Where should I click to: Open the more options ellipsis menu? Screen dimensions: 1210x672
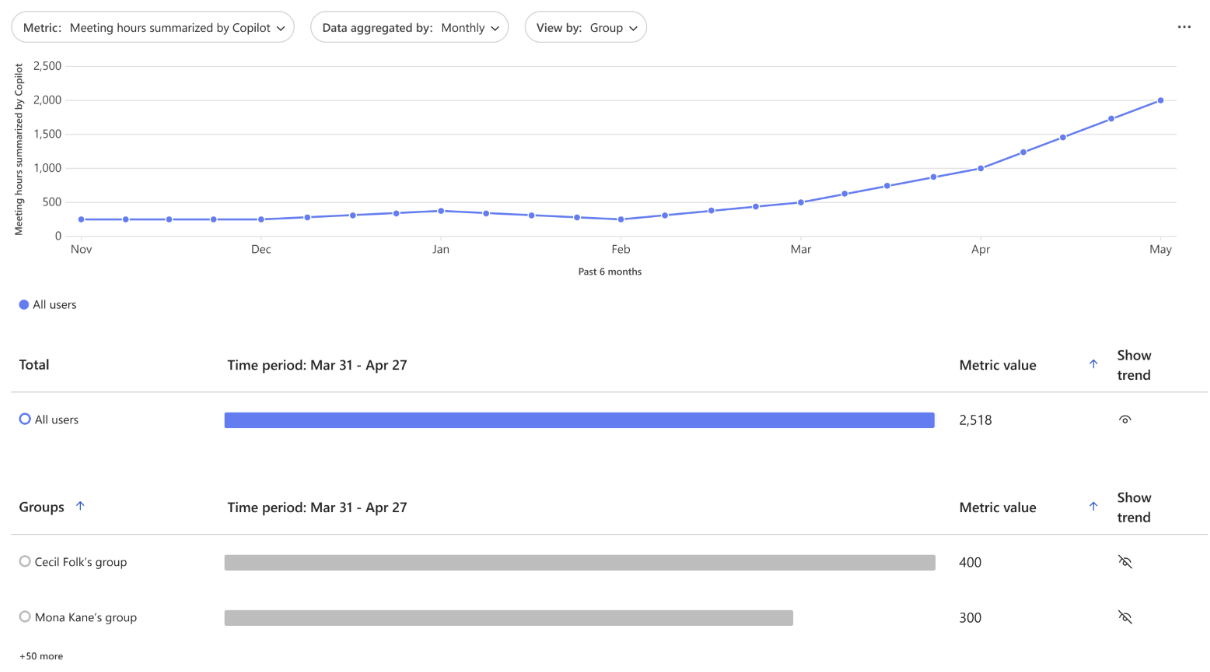click(x=1184, y=27)
